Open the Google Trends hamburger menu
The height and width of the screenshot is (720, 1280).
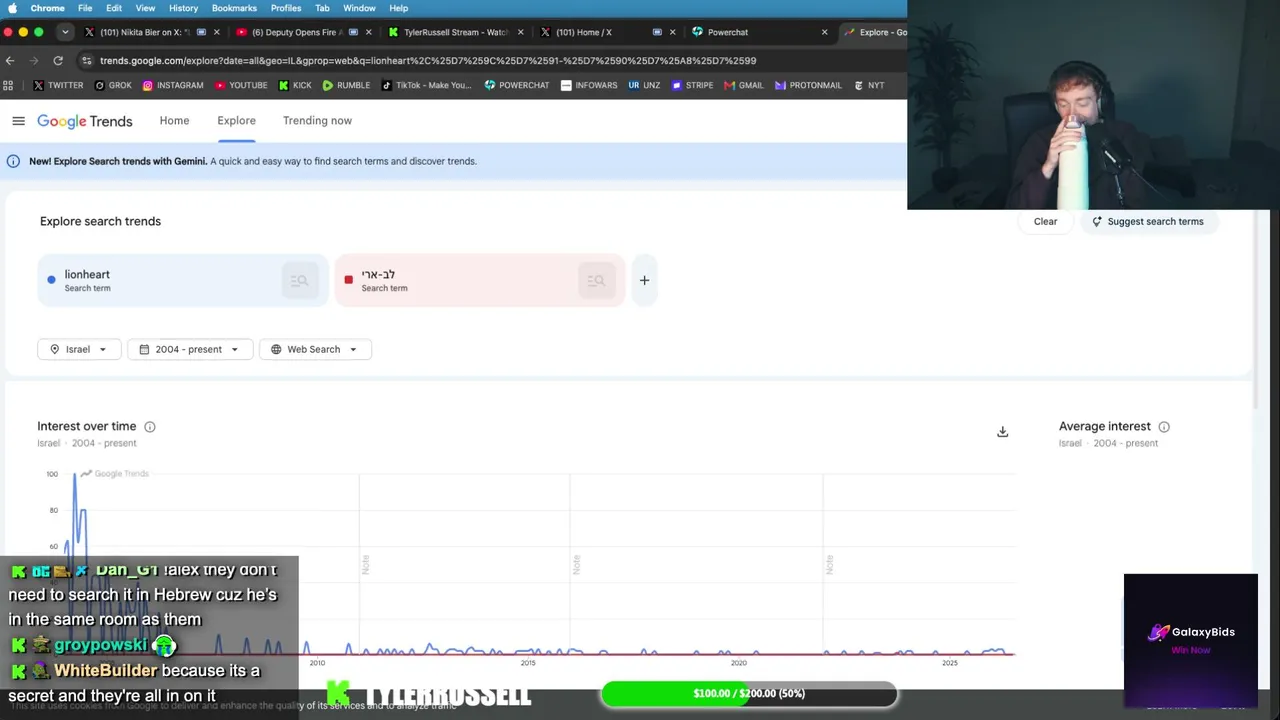(x=18, y=121)
